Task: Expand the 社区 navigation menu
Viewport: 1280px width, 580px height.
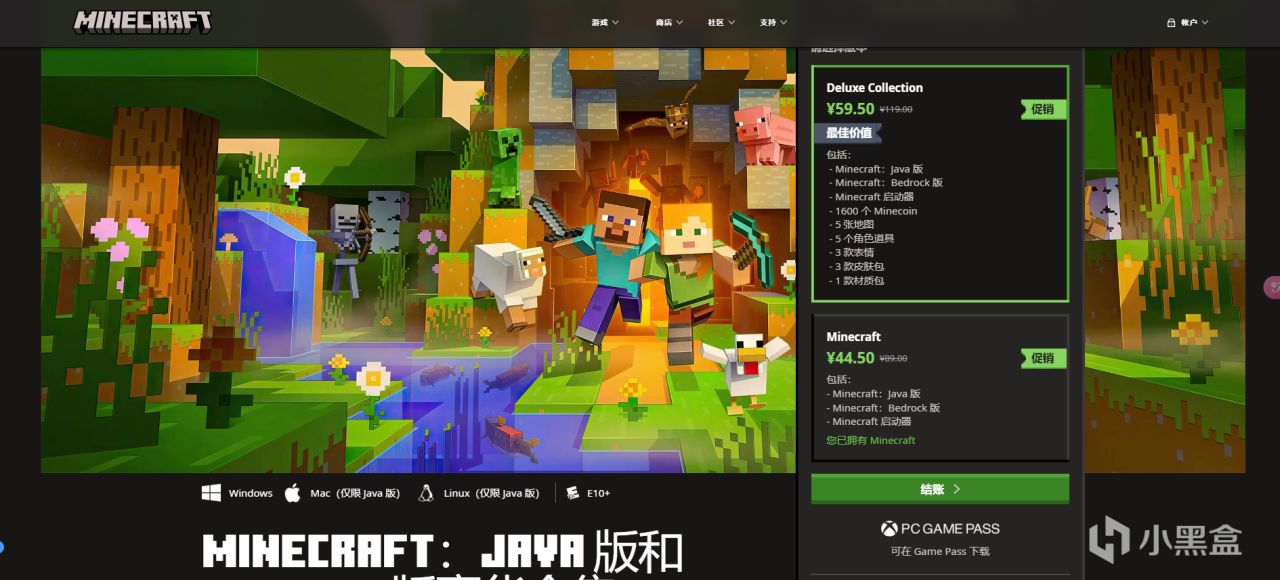Action: tap(721, 22)
